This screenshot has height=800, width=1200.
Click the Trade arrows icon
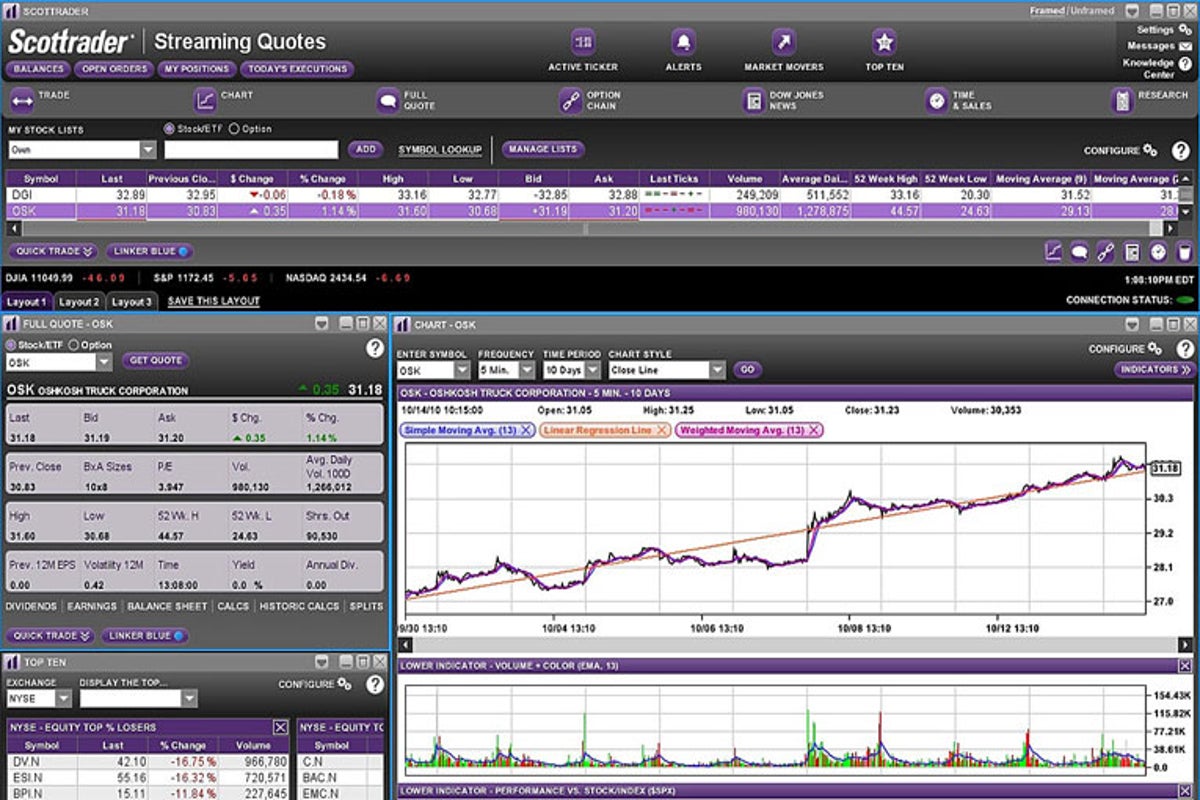coord(22,100)
